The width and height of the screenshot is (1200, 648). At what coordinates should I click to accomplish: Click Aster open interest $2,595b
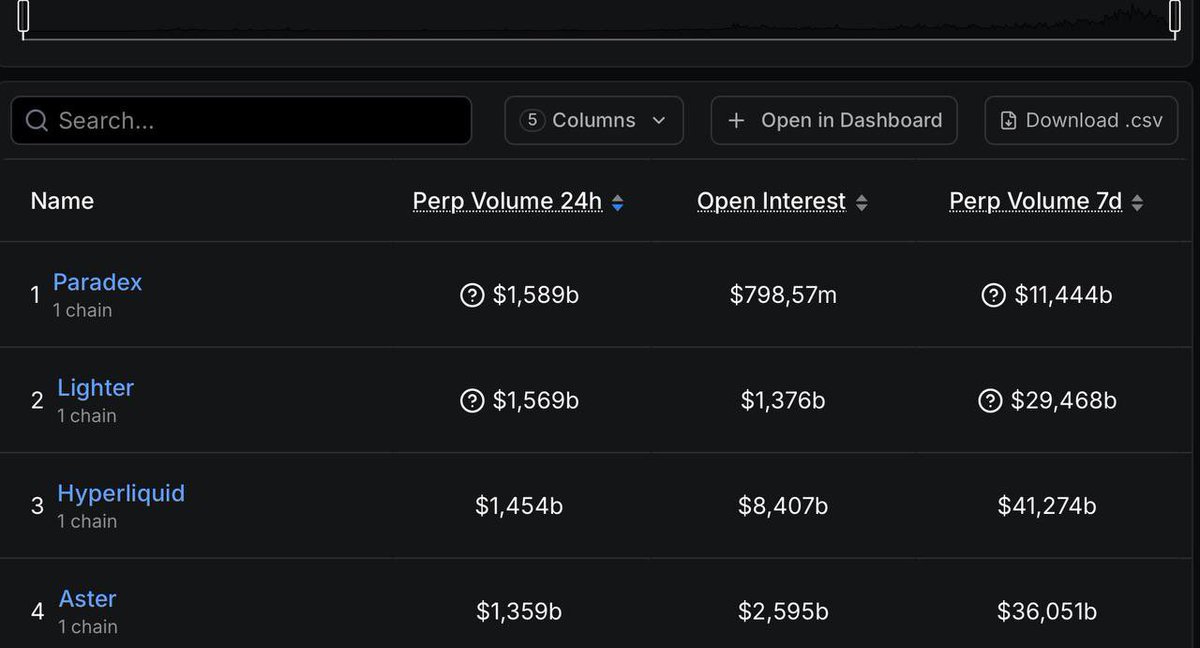click(783, 611)
